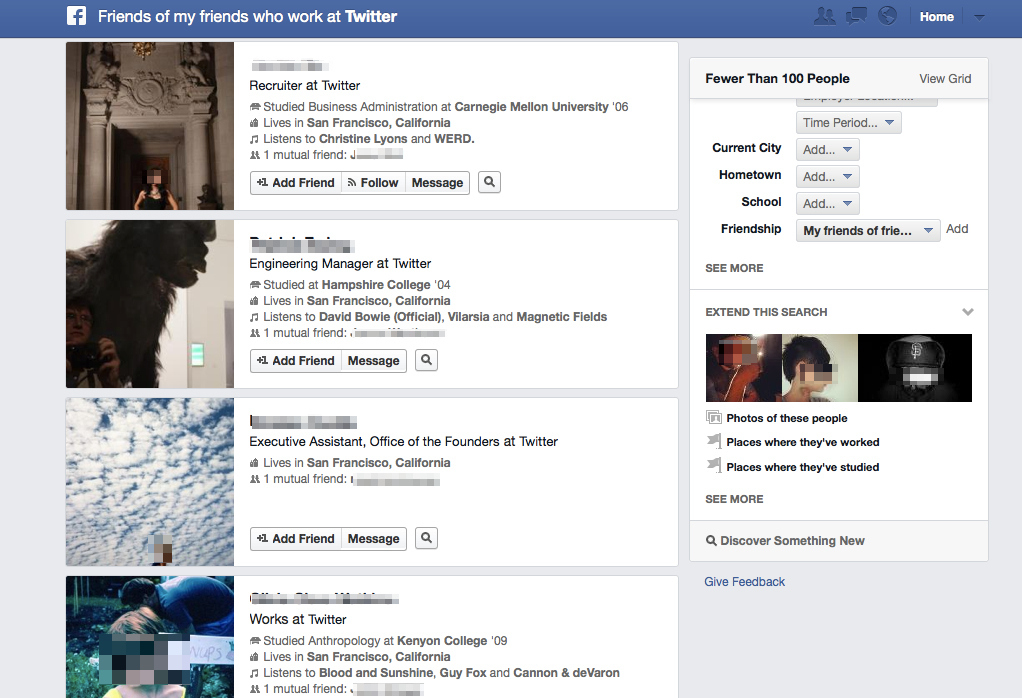Viewport: 1022px width, 698px height.
Task: Go to Home
Action: [937, 17]
